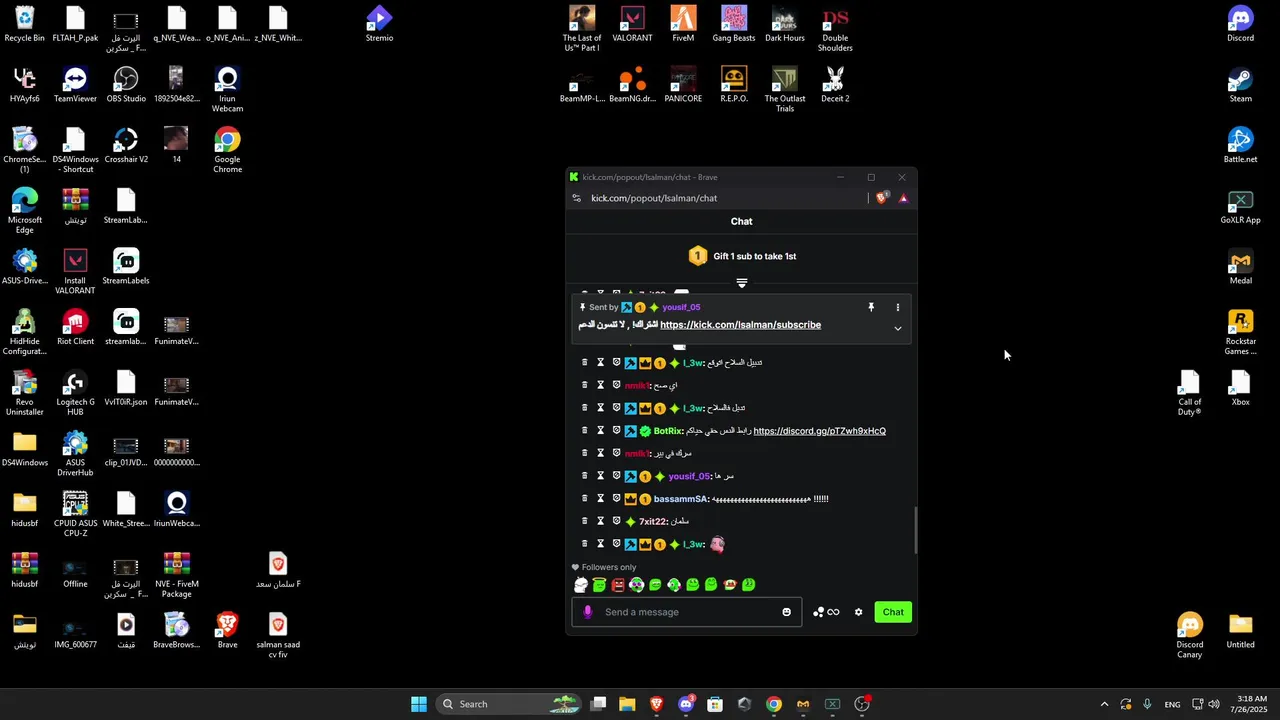
Task: Click username yousif_05 in pinned message
Action: pos(681,307)
